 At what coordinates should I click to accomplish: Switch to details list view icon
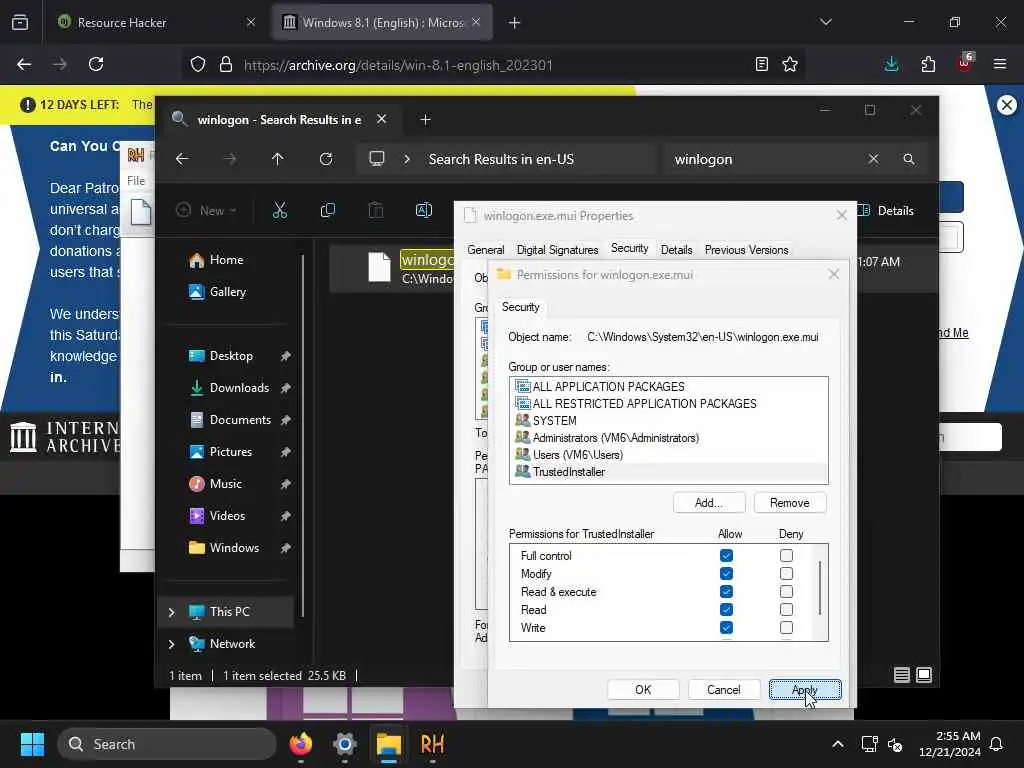click(902, 675)
